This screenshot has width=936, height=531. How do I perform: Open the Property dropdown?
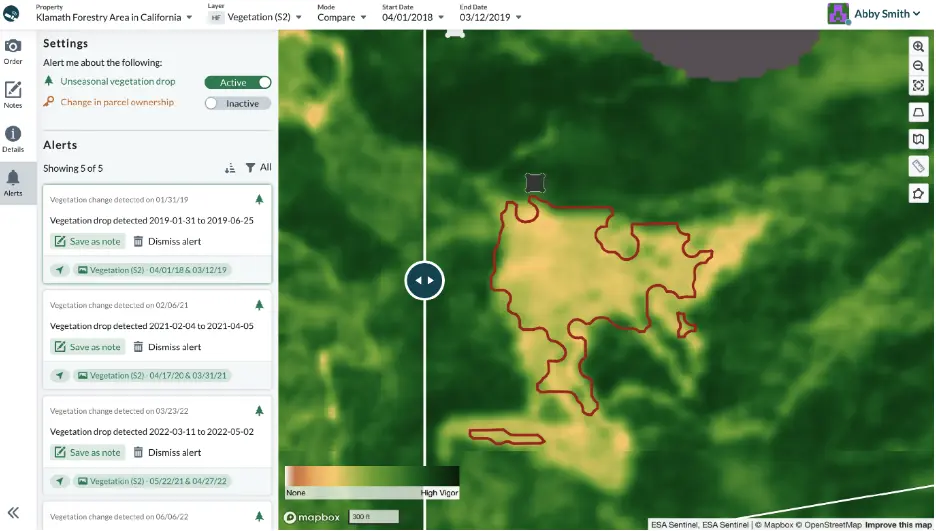coord(114,17)
